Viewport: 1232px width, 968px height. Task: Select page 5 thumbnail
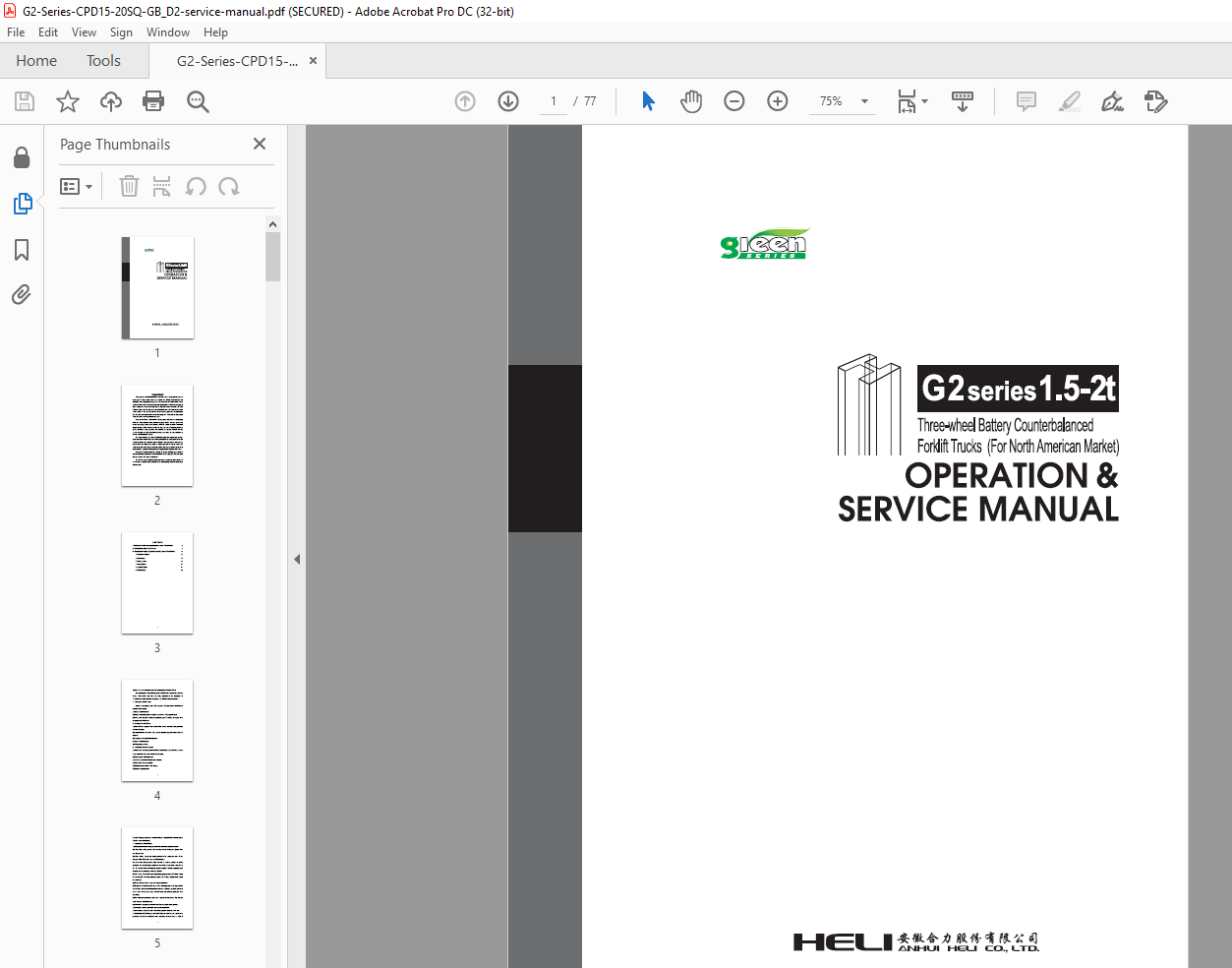pyautogui.click(x=157, y=878)
